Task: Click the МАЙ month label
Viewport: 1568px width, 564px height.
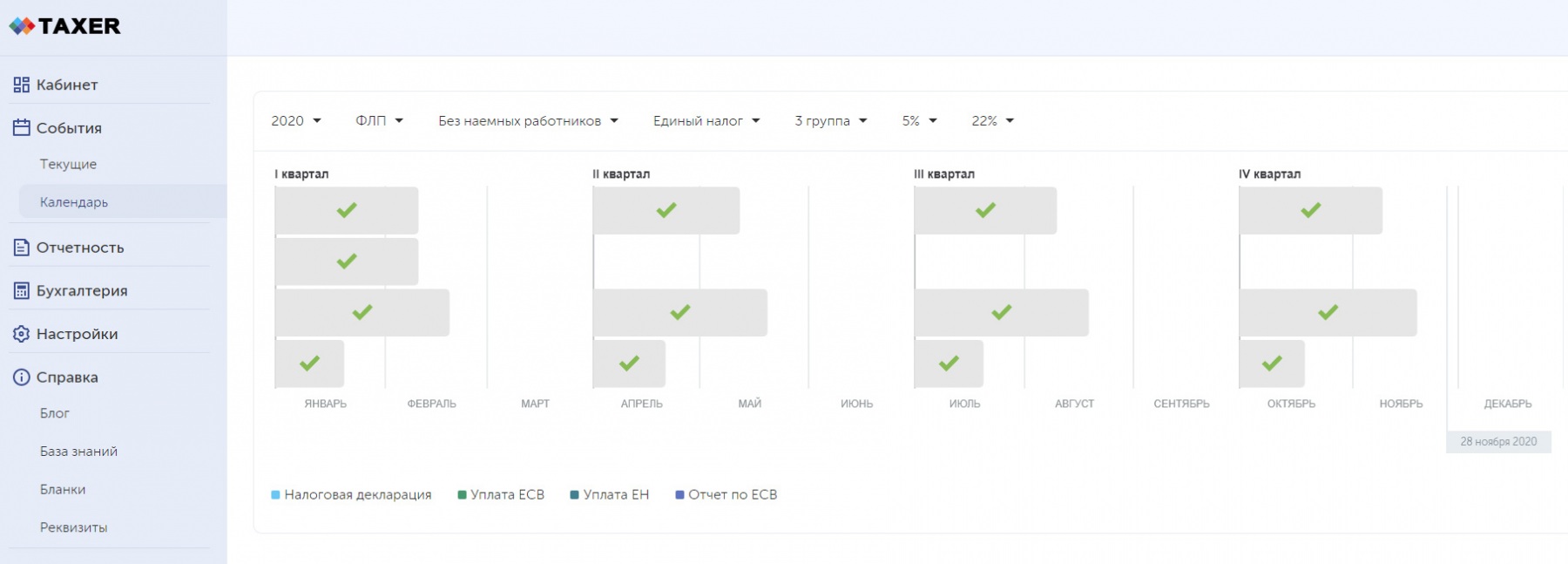Action: click(750, 404)
